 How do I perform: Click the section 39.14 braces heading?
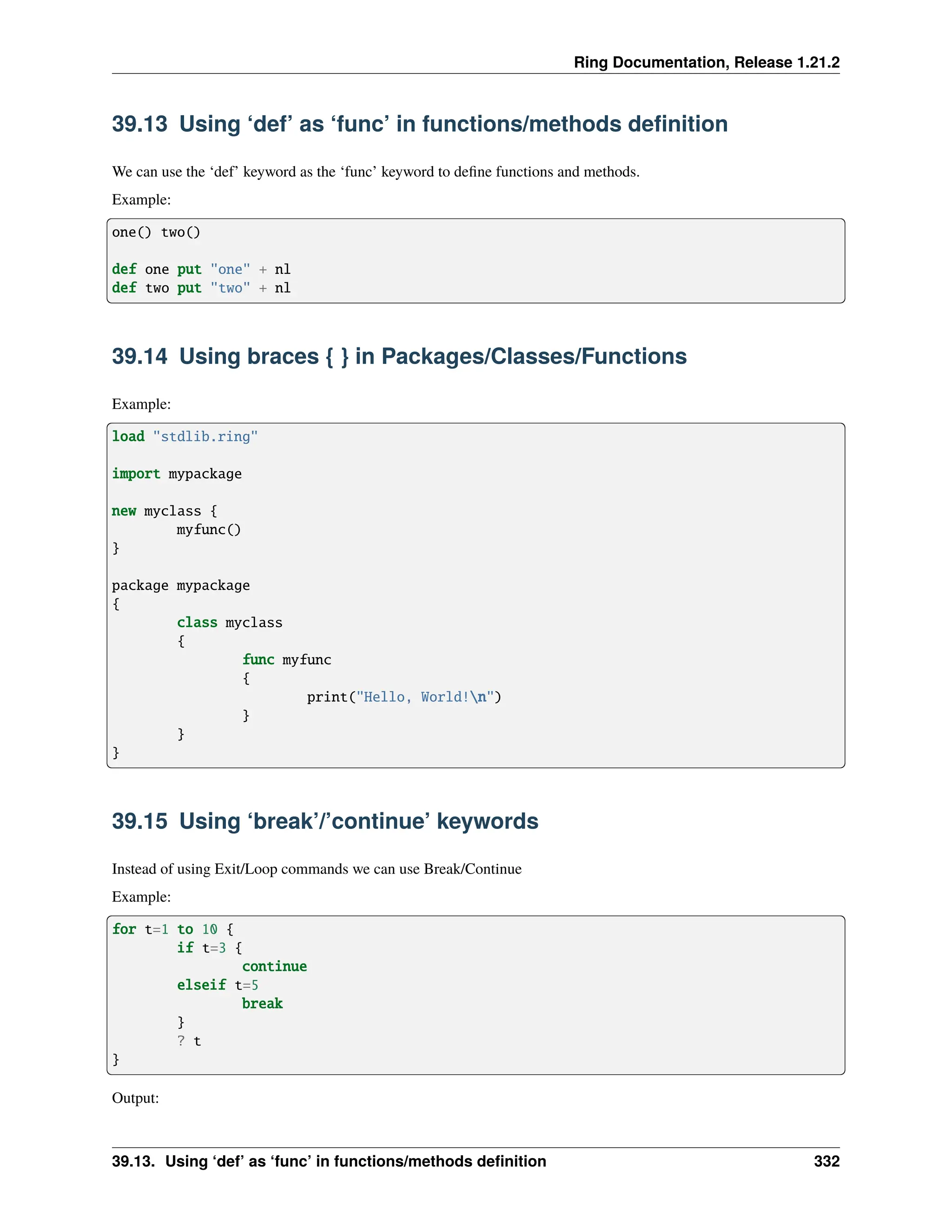[399, 357]
